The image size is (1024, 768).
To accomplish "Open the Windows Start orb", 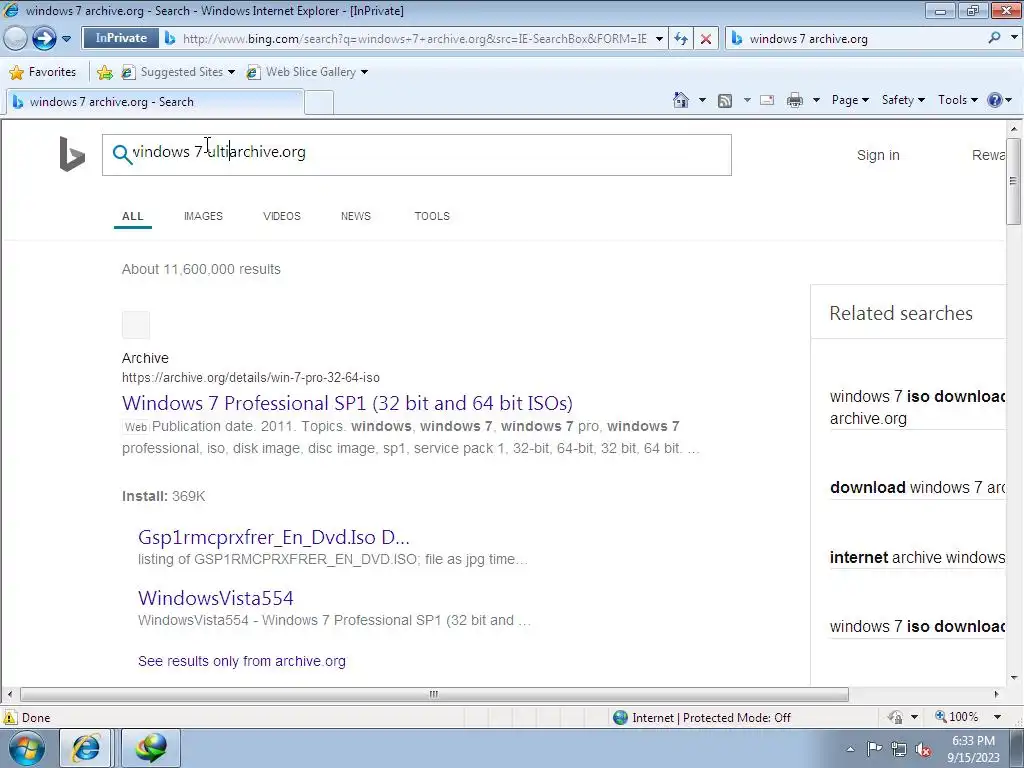I will pyautogui.click(x=27, y=748).
